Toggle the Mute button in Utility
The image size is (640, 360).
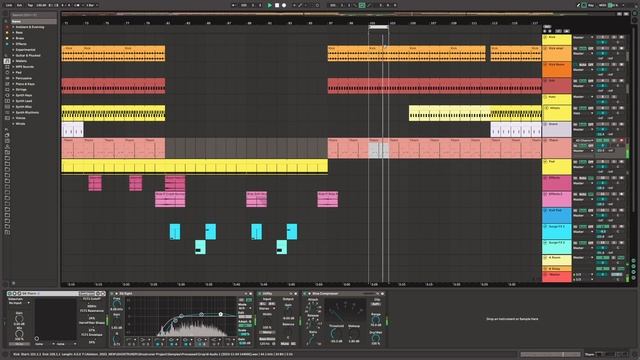[x=285, y=344]
